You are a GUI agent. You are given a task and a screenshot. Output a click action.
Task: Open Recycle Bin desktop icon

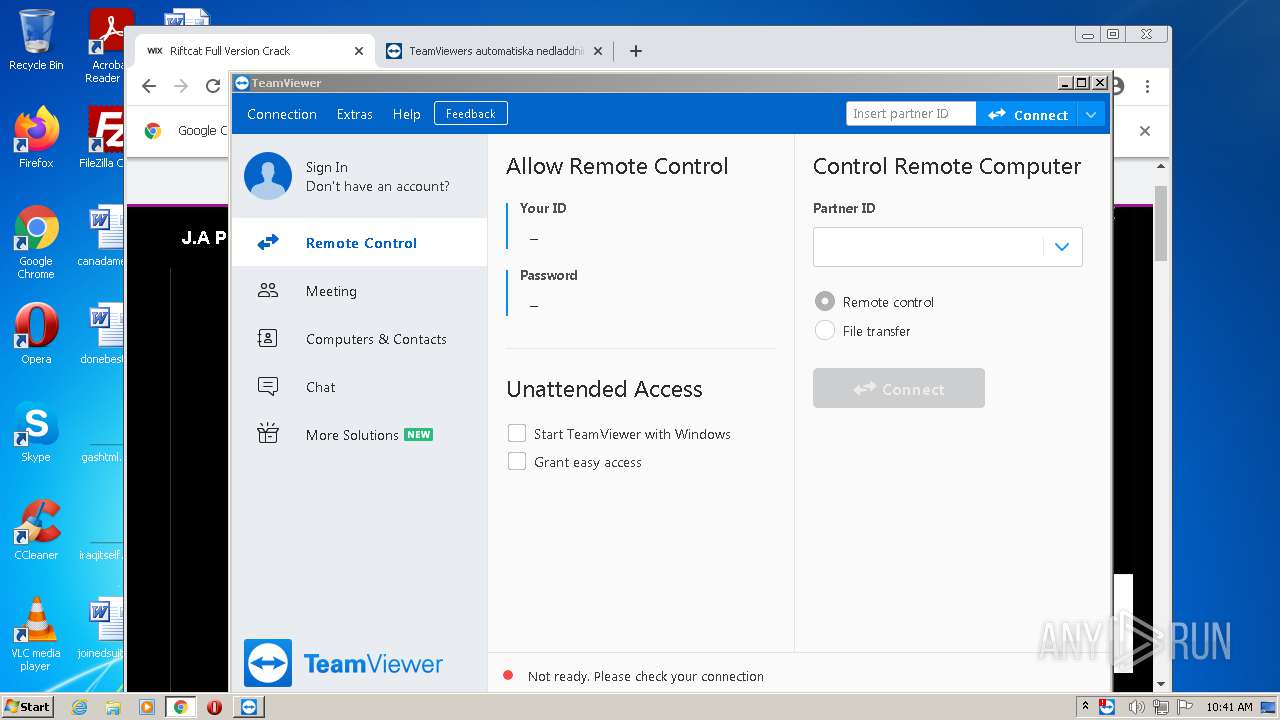(36, 40)
